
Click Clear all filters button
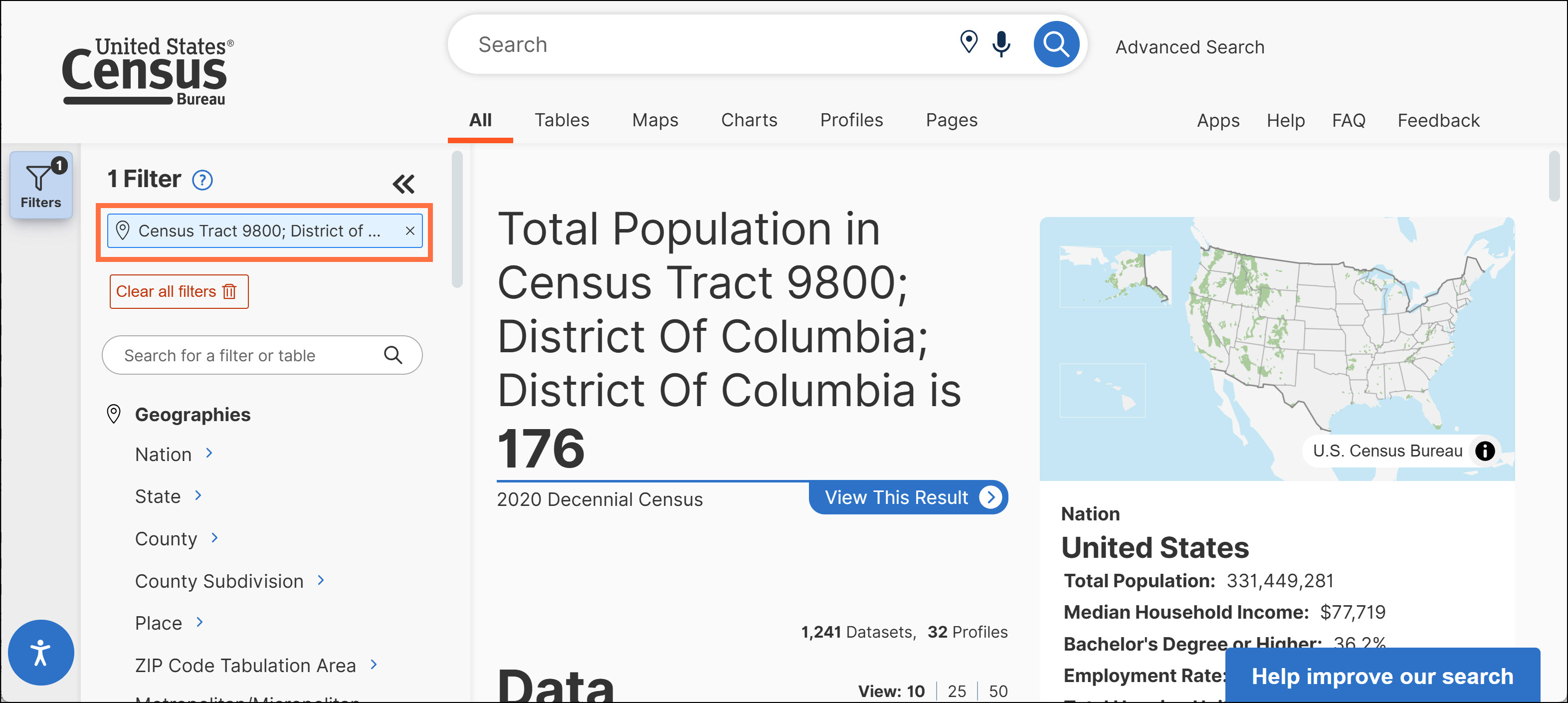point(179,291)
